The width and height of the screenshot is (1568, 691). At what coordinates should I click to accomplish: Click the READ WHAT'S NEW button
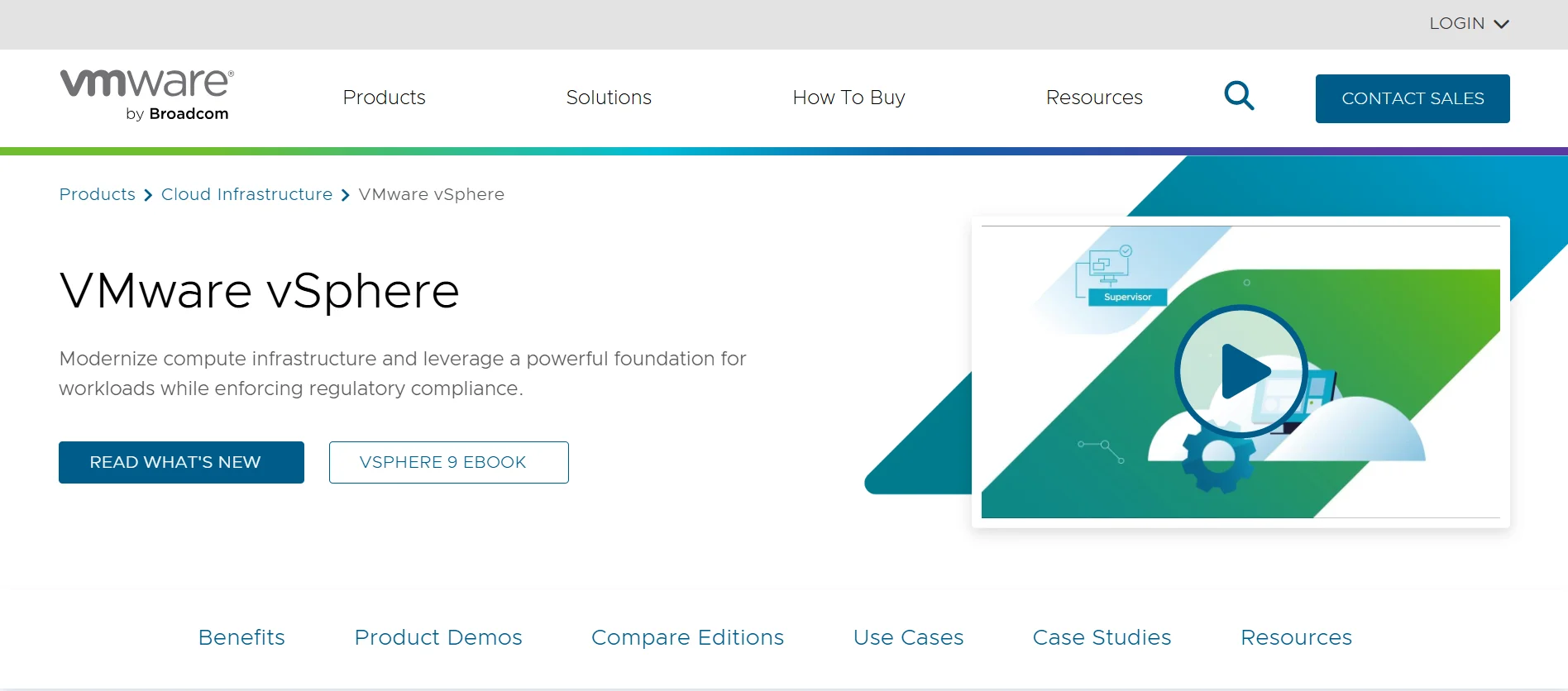[x=181, y=462]
